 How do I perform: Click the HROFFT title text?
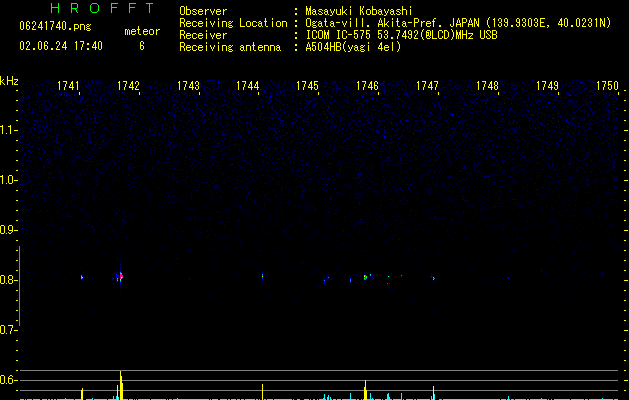[x=102, y=8]
